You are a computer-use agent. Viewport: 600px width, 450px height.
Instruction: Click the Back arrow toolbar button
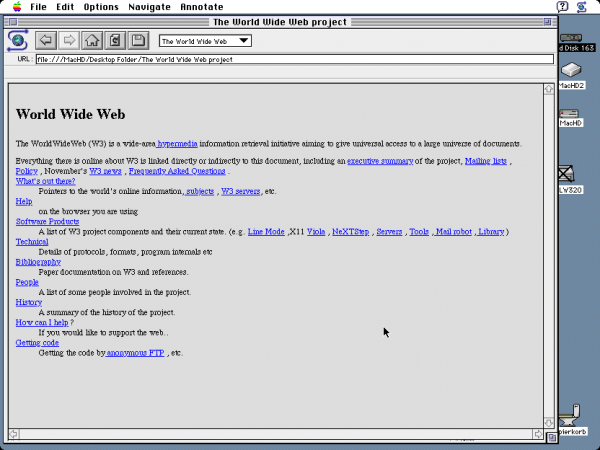pyautogui.click(x=46, y=41)
